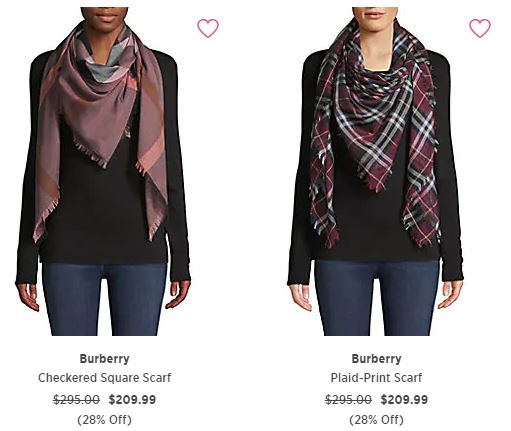Click the jeans of the Checkered Scarf model
The height and width of the screenshot is (431, 511).
tap(104, 298)
